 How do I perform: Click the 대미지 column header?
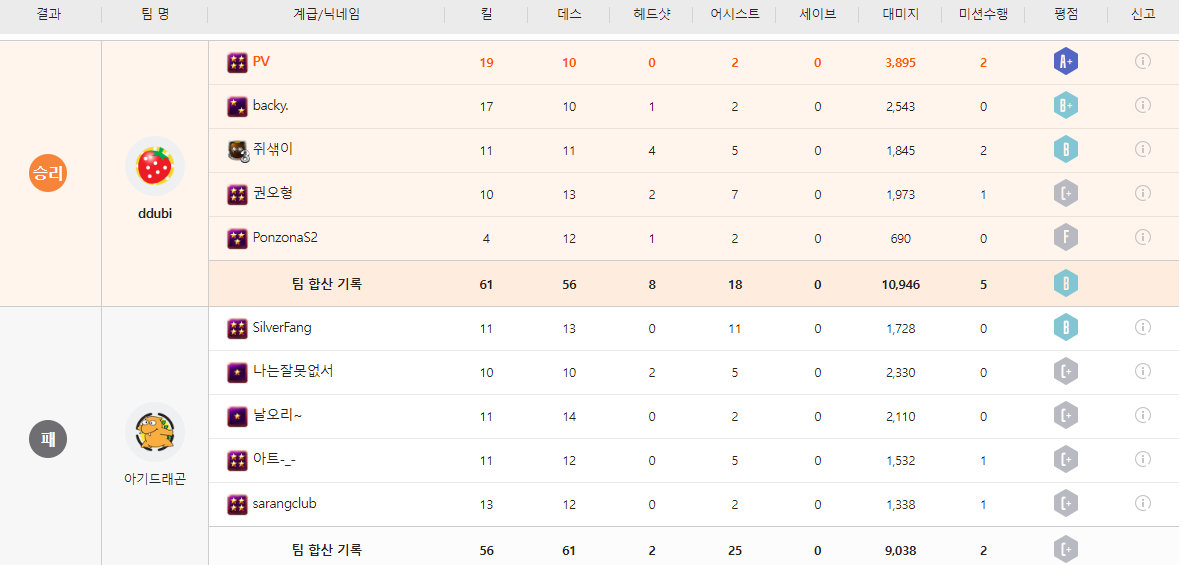(x=900, y=14)
